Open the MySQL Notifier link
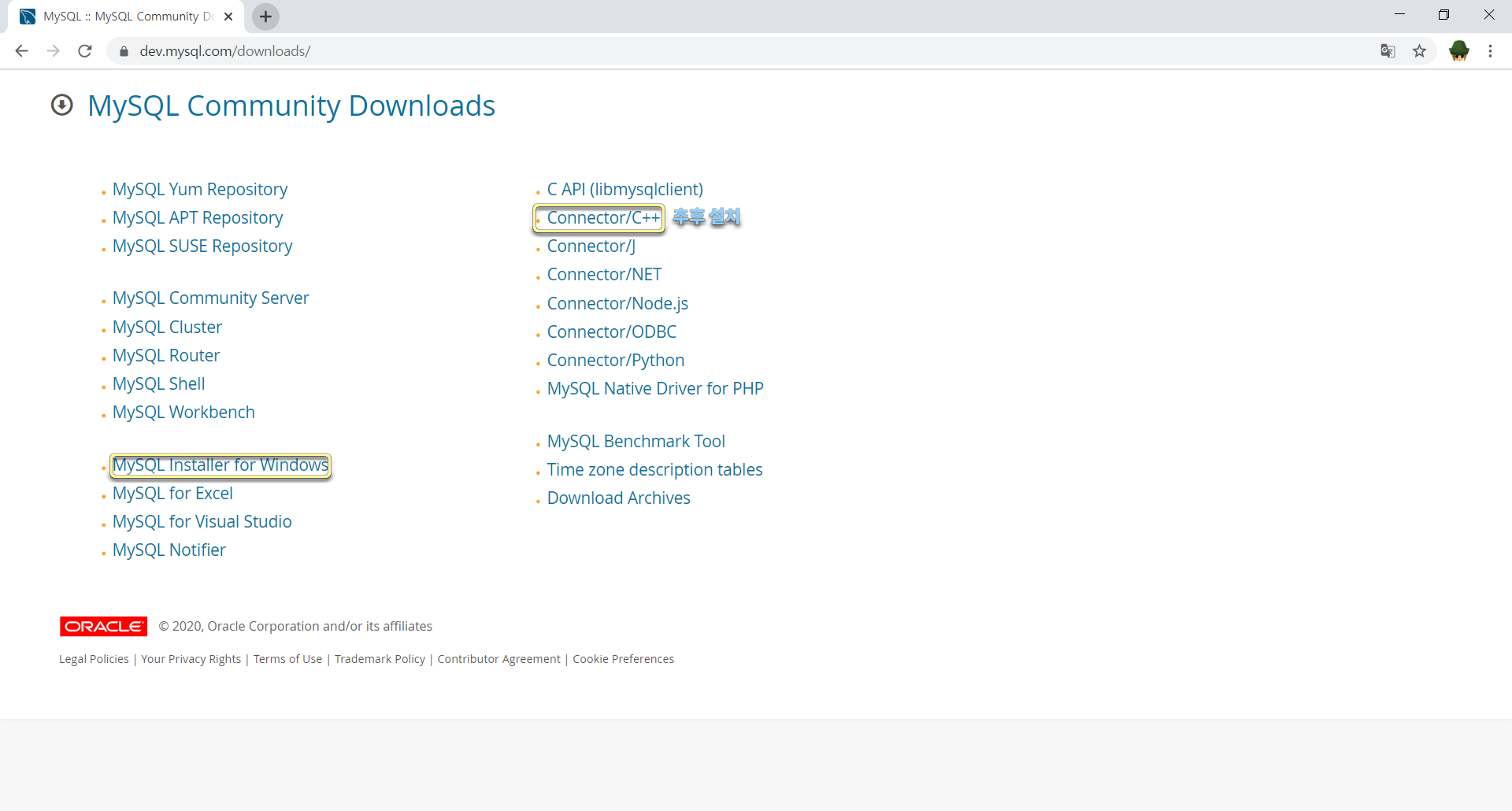 (x=169, y=550)
